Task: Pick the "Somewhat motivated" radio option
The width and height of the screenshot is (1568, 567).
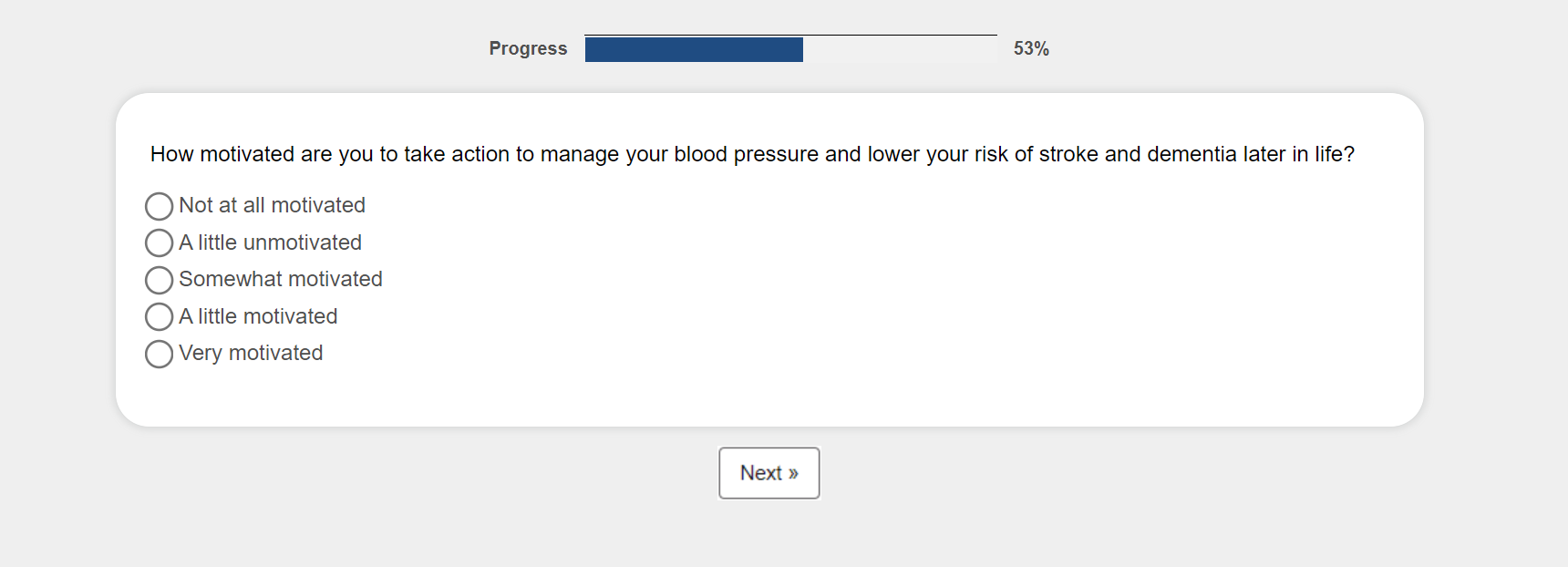Action: click(x=159, y=280)
